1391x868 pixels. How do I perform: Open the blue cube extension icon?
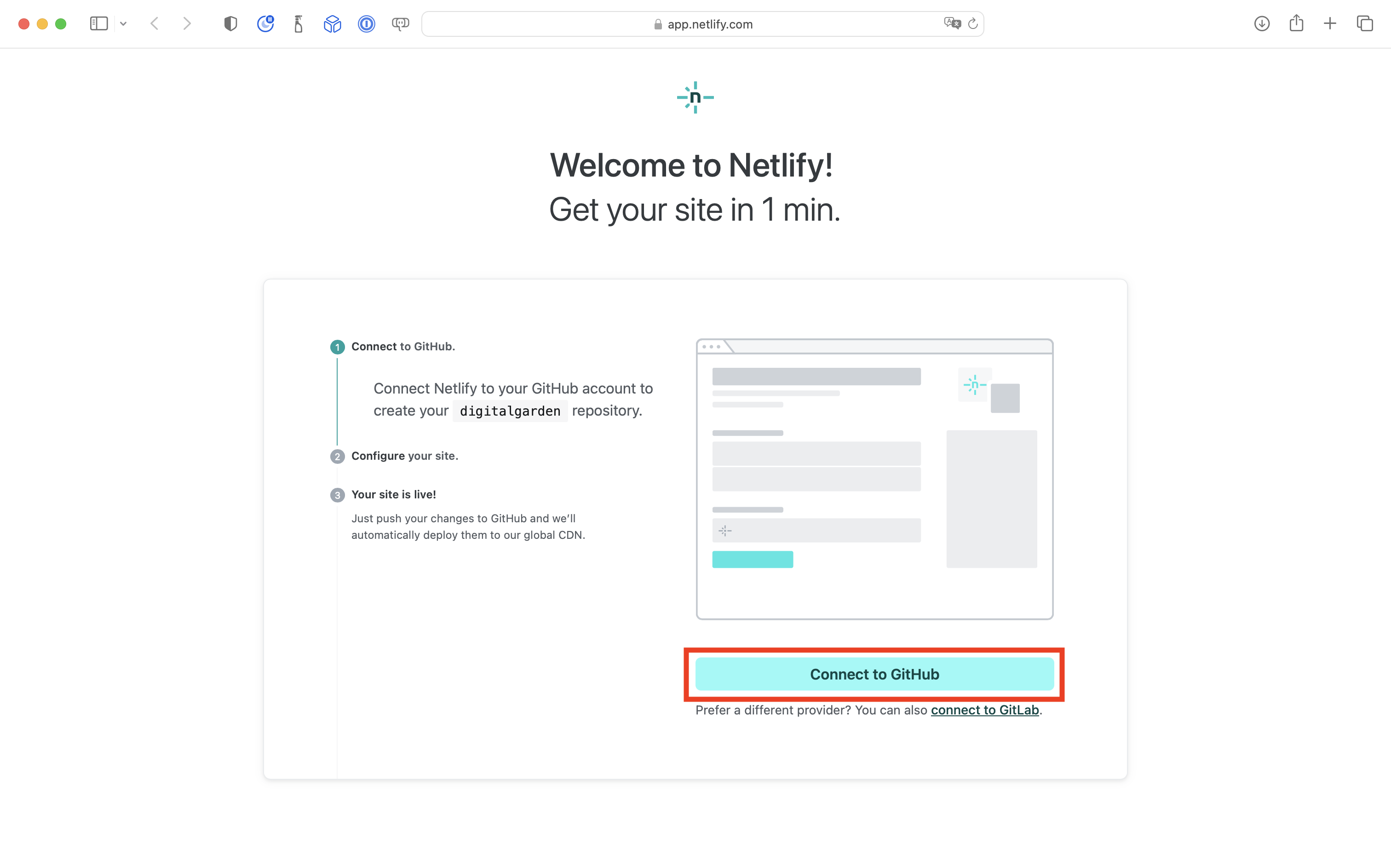click(x=332, y=23)
